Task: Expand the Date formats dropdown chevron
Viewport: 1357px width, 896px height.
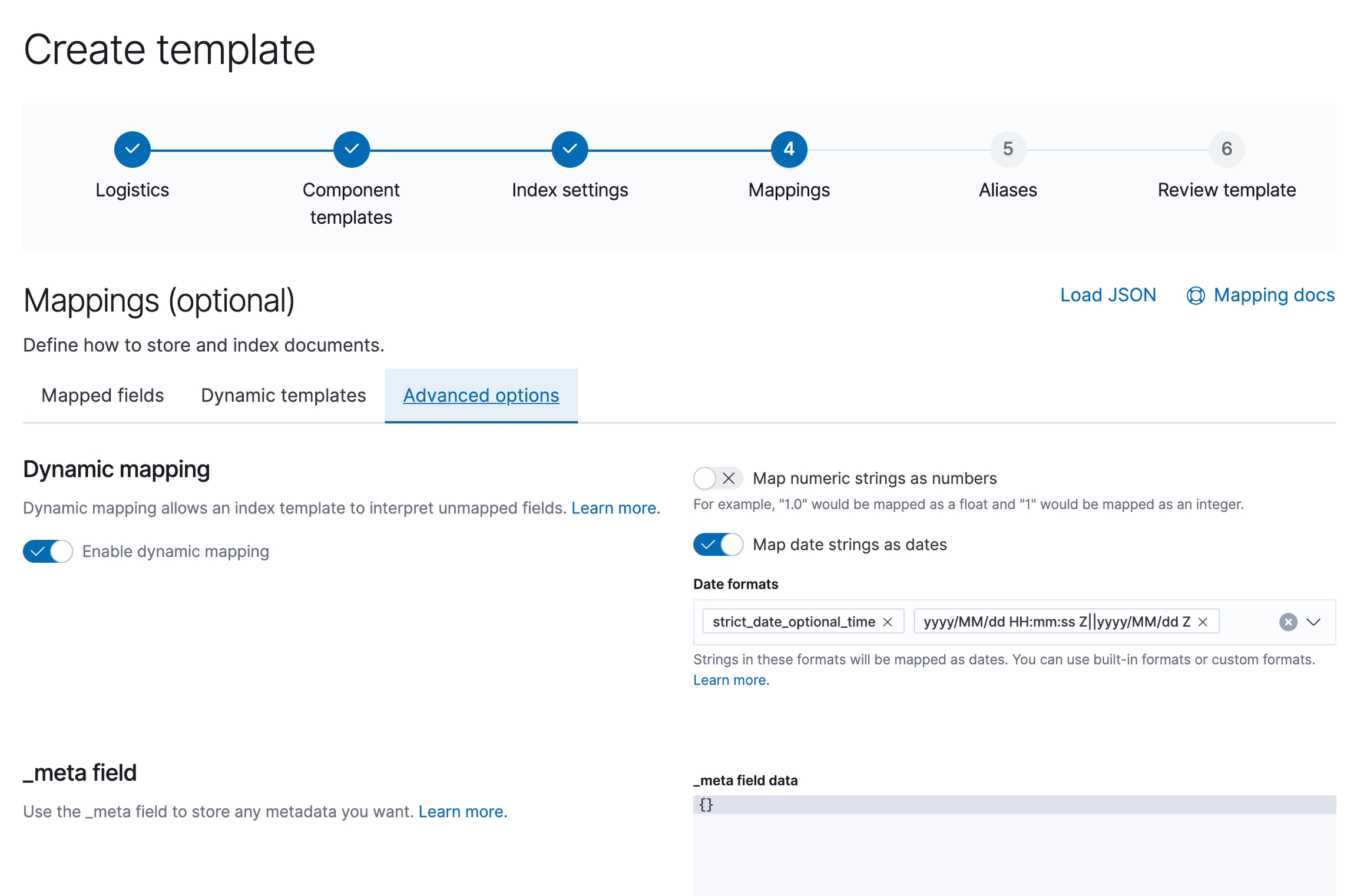Action: click(x=1313, y=622)
